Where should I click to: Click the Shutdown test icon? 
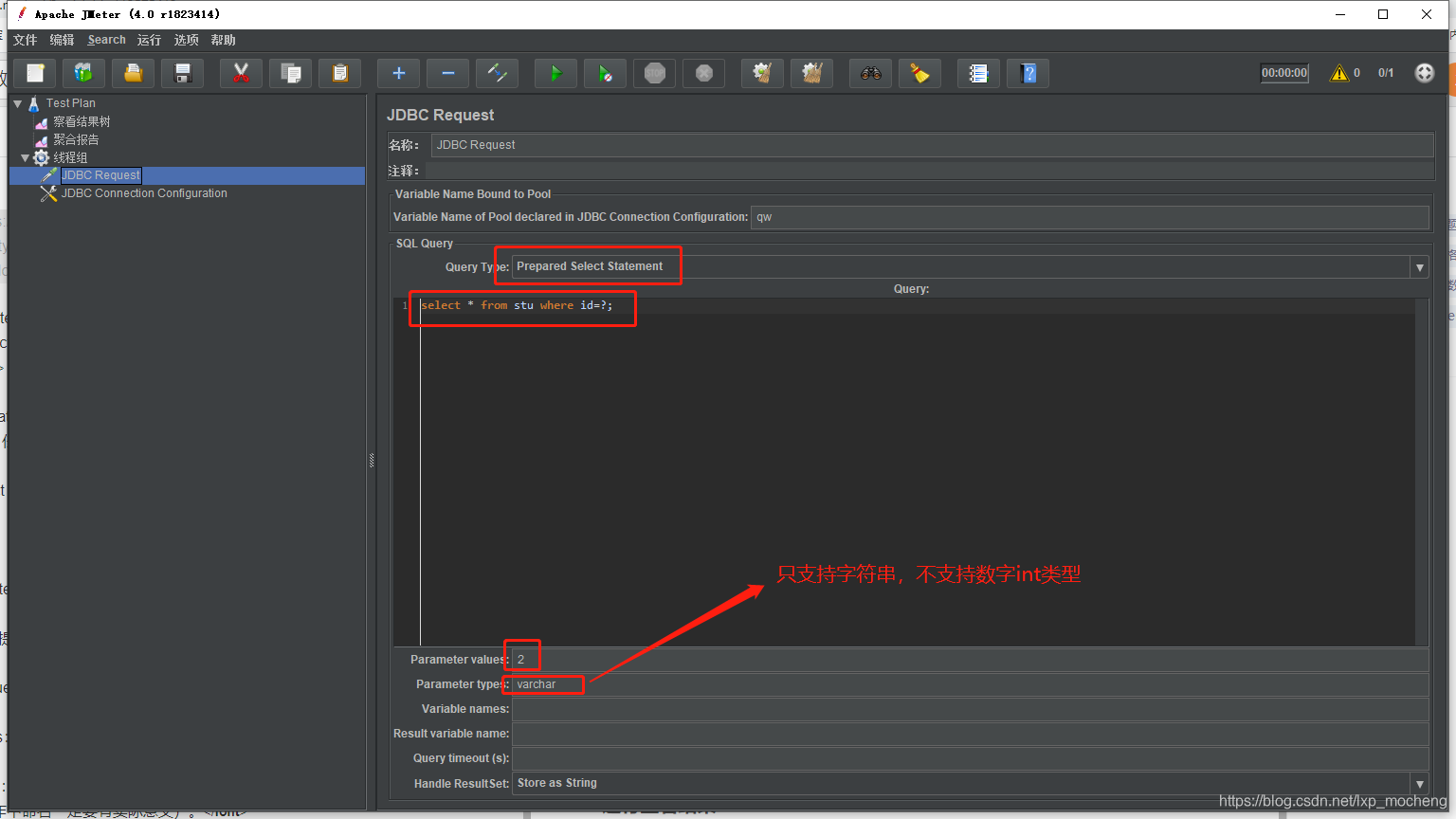click(x=704, y=73)
